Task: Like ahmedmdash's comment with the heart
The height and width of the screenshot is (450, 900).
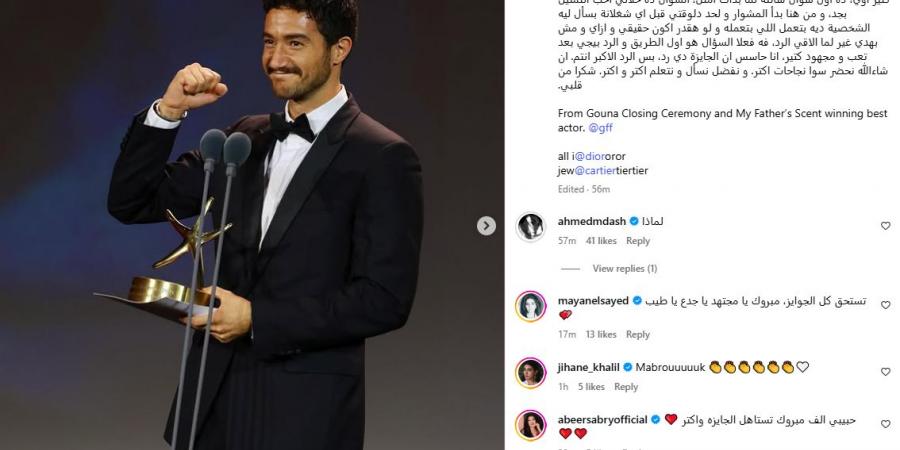Action: coord(885,226)
